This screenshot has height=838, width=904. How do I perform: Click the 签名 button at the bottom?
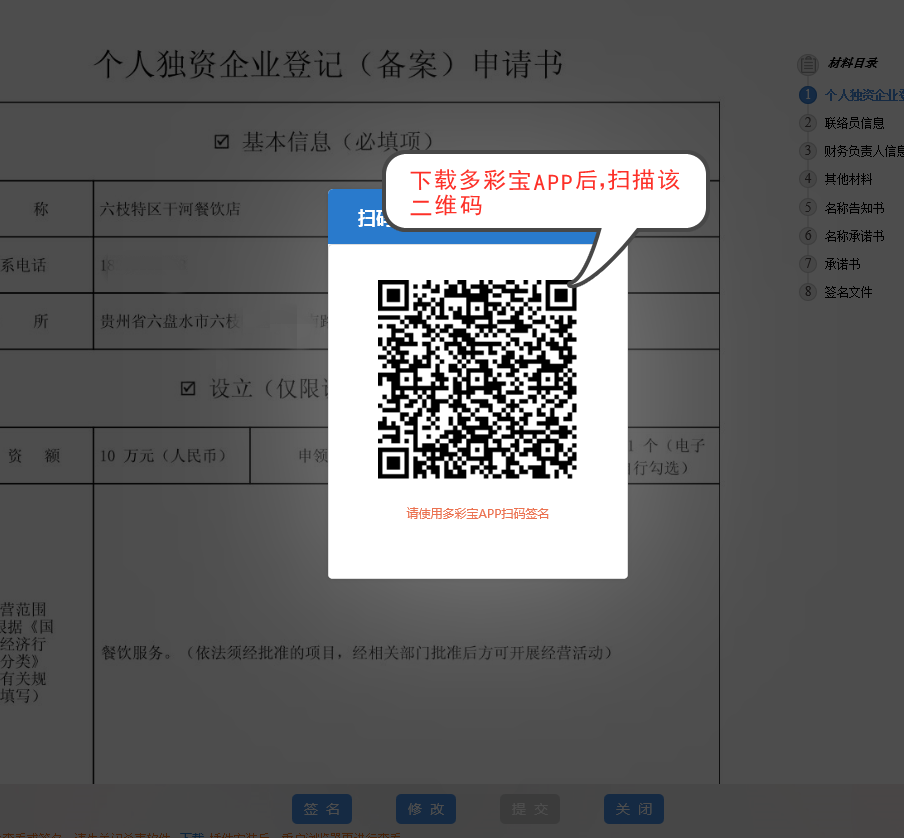[322, 809]
